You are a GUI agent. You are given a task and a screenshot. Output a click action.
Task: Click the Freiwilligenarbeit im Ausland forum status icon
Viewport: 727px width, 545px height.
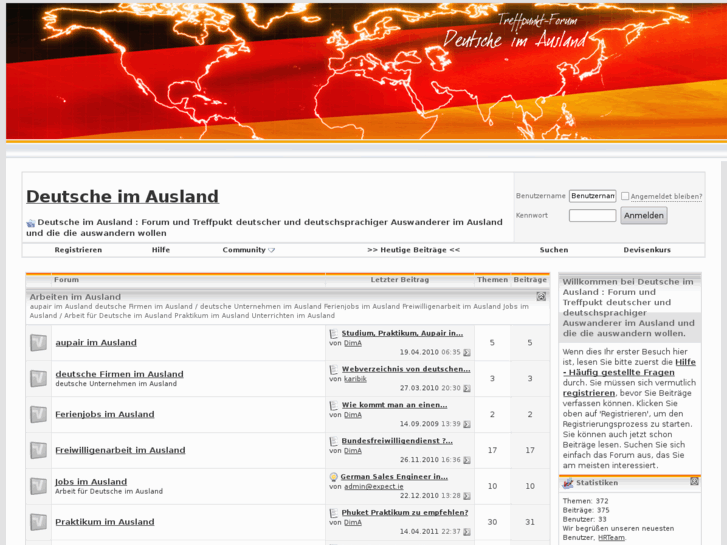coord(38,450)
